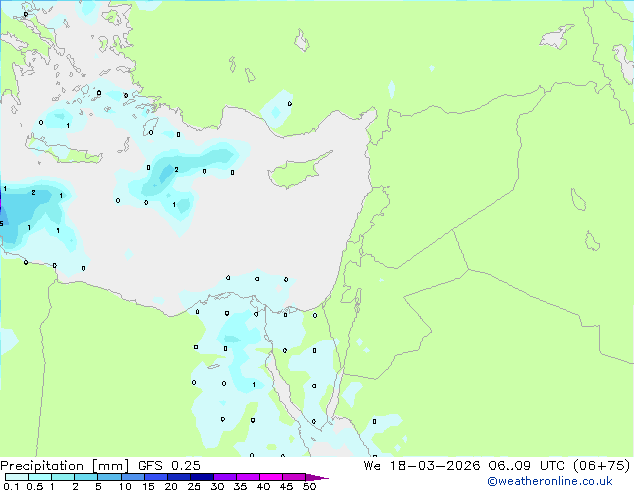The height and width of the screenshot is (490, 634).
Task: Select the 45–50 mm legend swatch
Action: 294,477
